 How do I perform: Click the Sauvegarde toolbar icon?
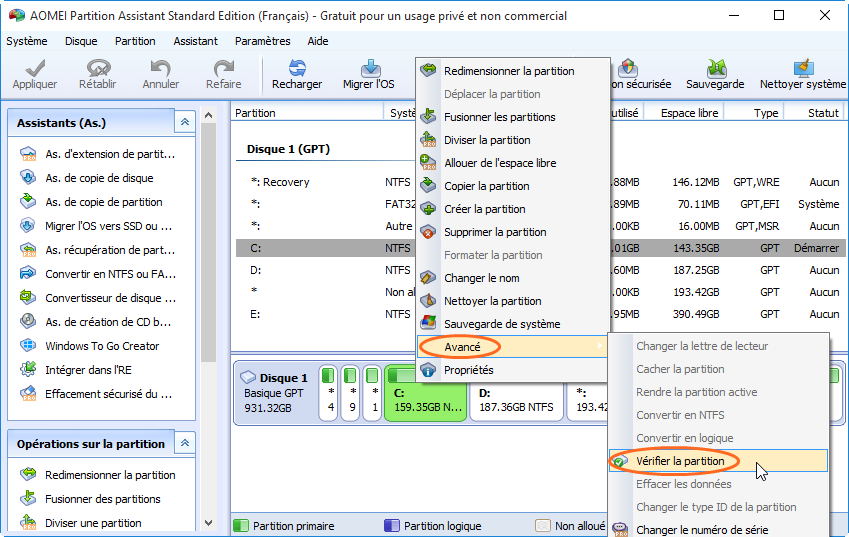(x=716, y=68)
